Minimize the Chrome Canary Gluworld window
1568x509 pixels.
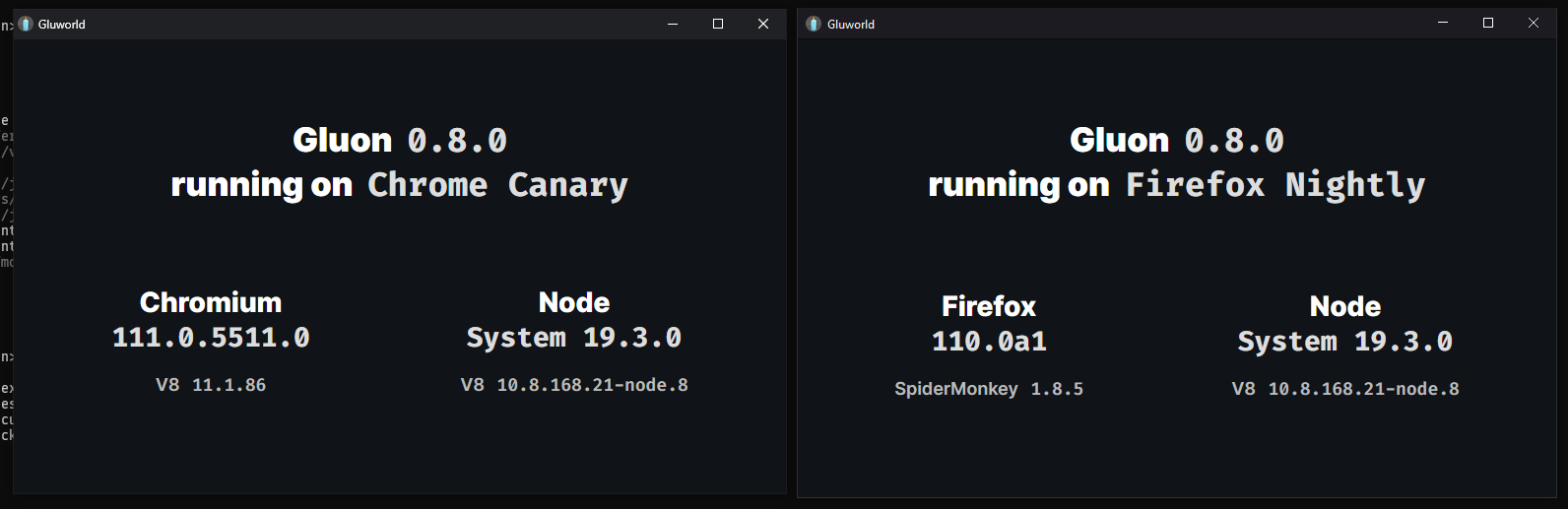[673, 24]
